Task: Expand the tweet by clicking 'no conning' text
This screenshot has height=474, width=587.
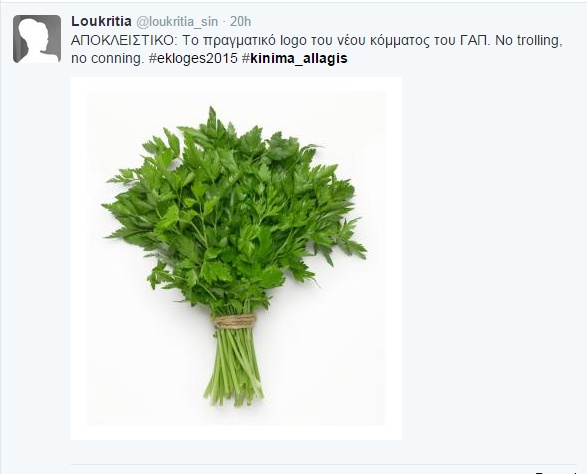Action: (107, 59)
